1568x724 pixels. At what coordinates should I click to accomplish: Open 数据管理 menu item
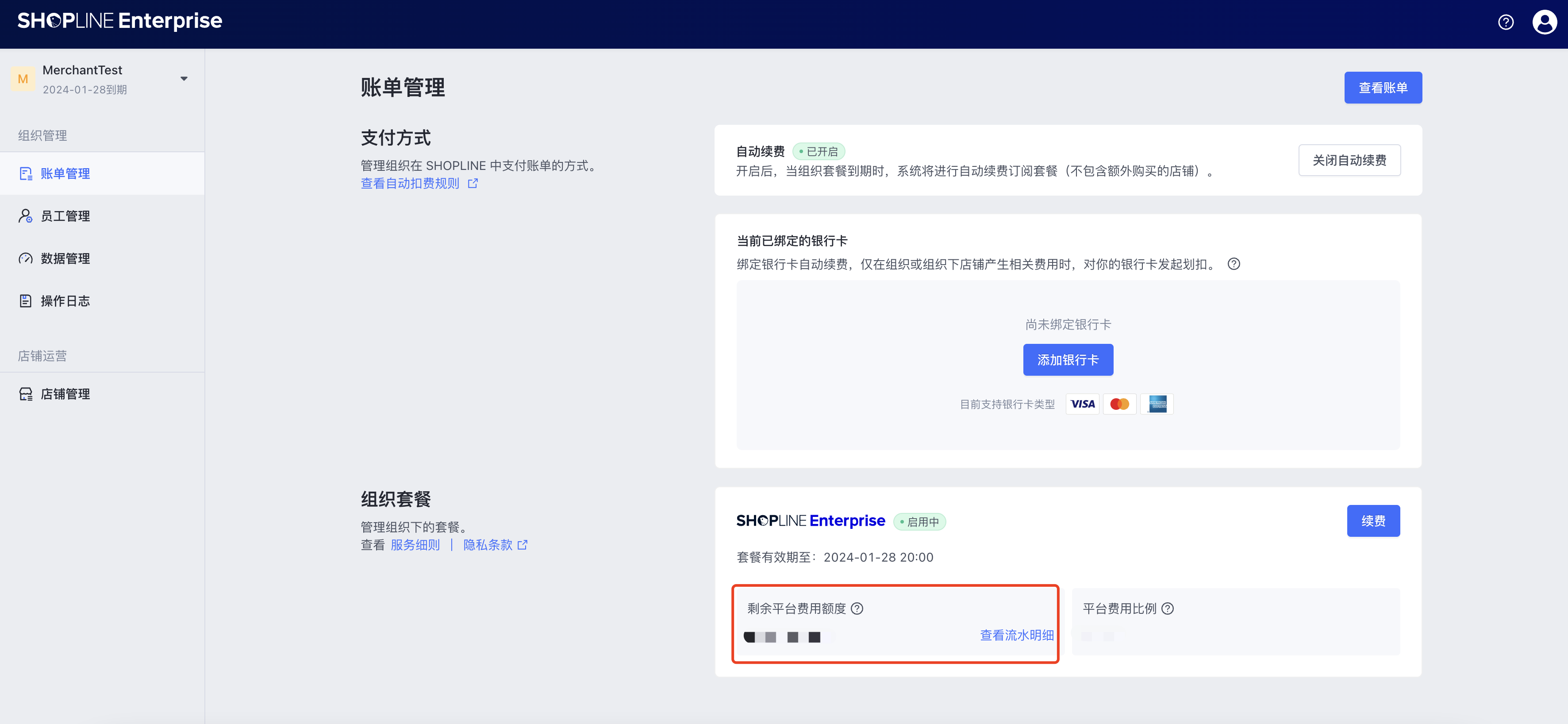(x=102, y=259)
